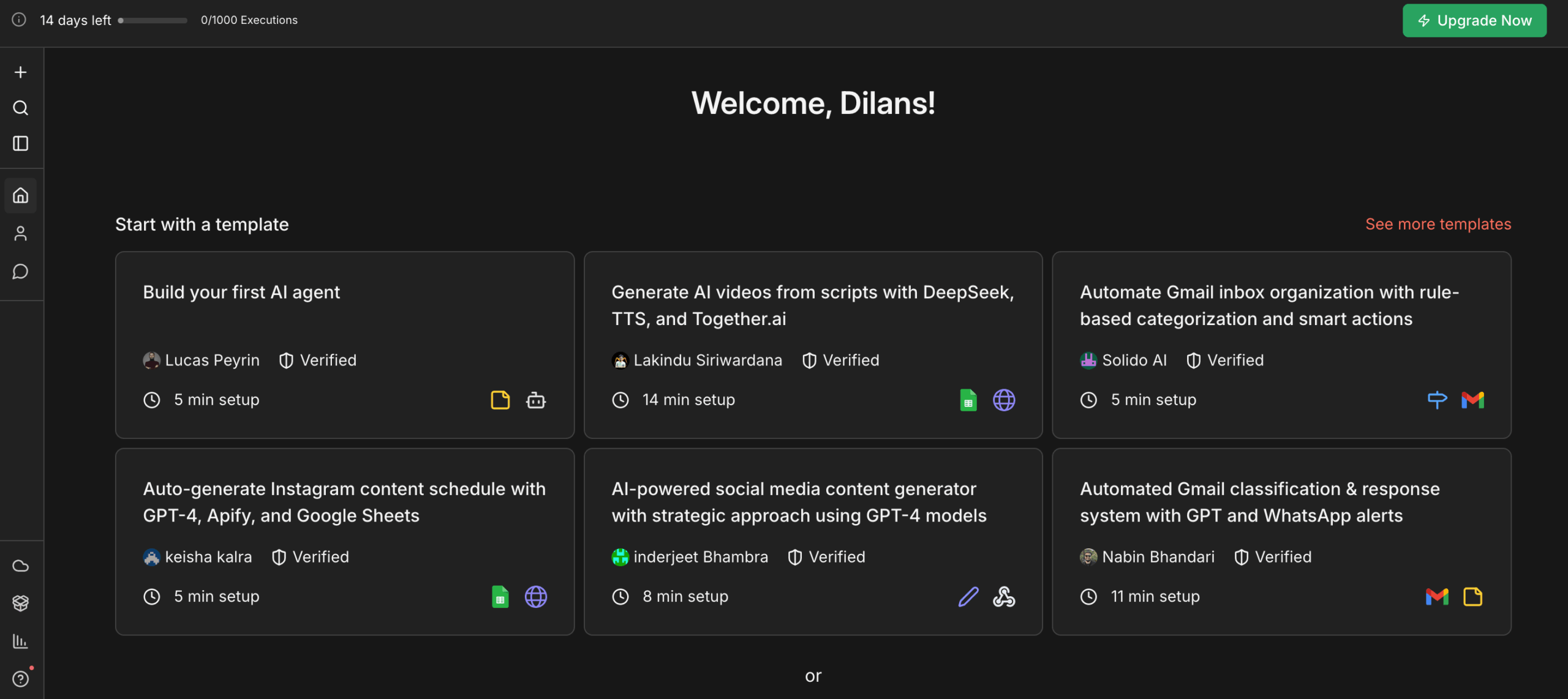Click the plus icon in the sidebar

[21, 72]
